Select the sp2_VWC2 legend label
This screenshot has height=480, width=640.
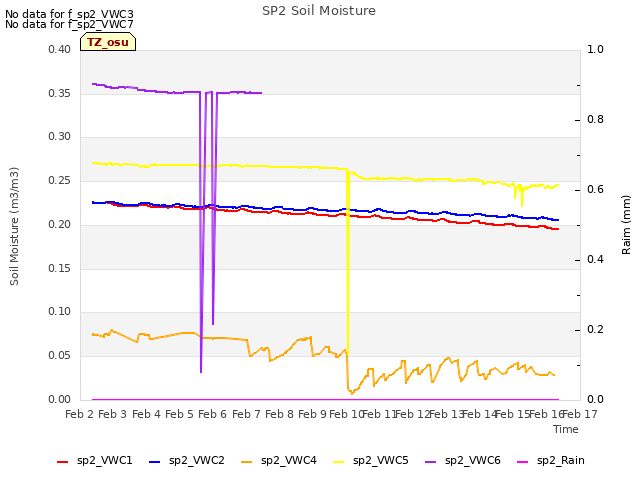click(x=197, y=461)
